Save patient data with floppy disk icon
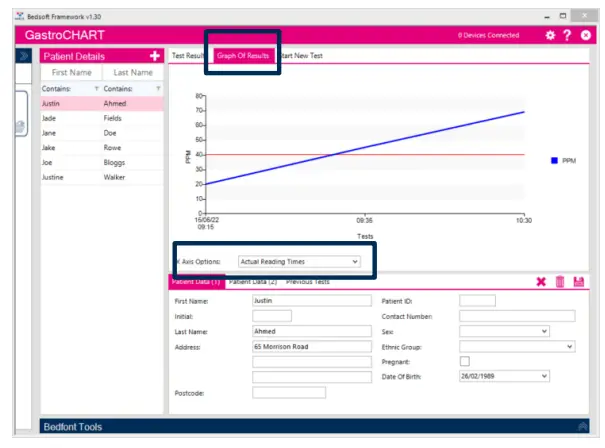605x448 pixels. [x=578, y=282]
